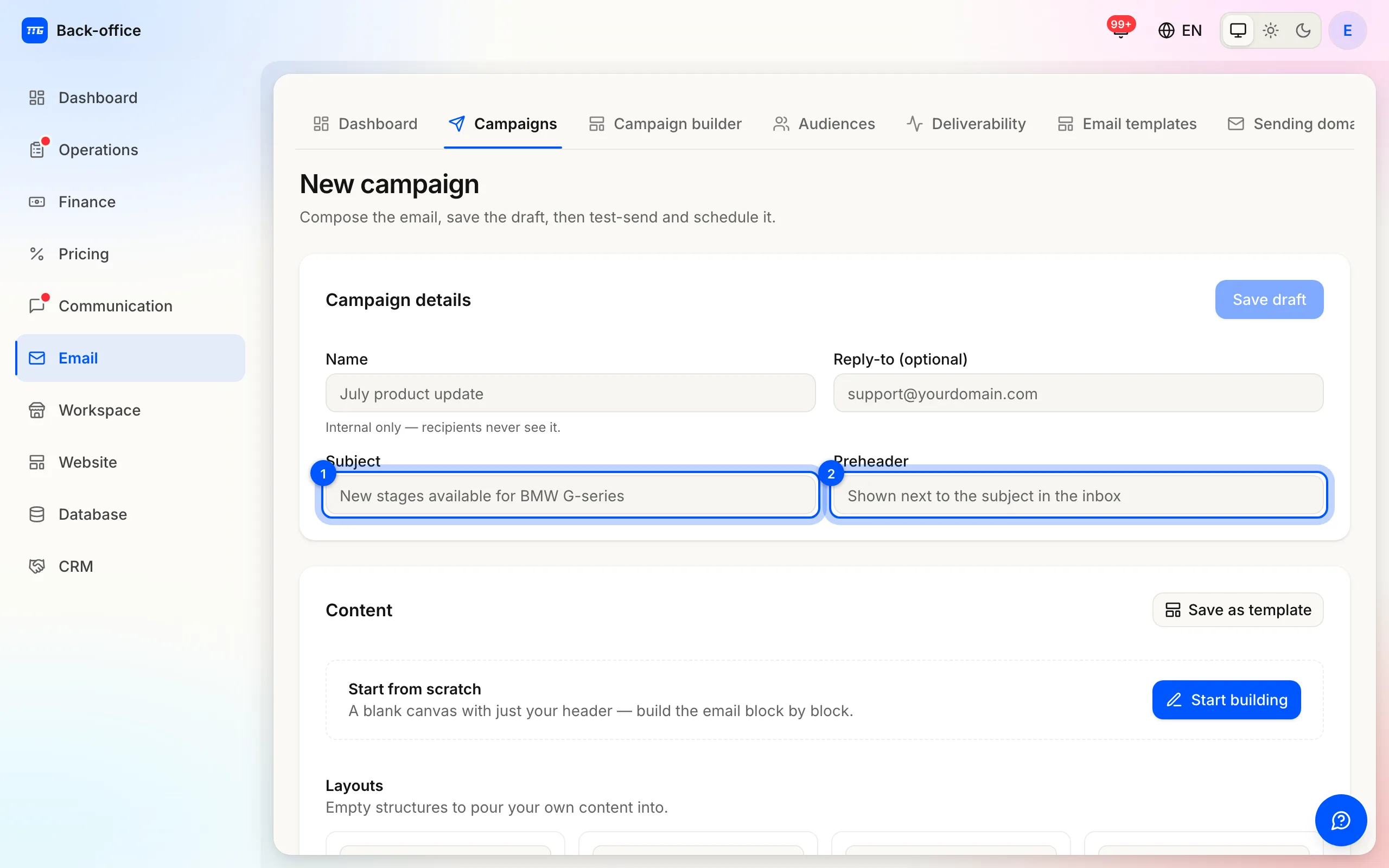The height and width of the screenshot is (868, 1389).
Task: Click the Save draft button
Action: click(x=1269, y=299)
